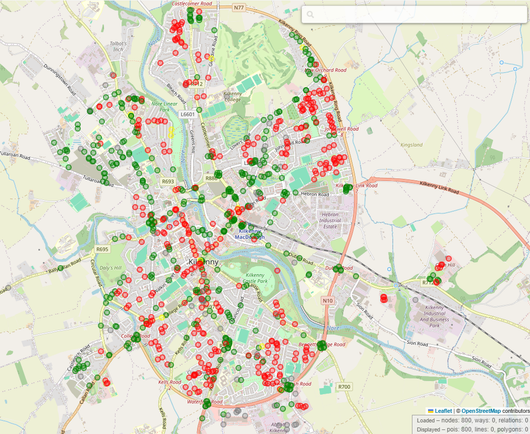Open the Leaflet attribution link
Image resolution: width=530 pixels, height=434 pixels.
[x=443, y=411]
